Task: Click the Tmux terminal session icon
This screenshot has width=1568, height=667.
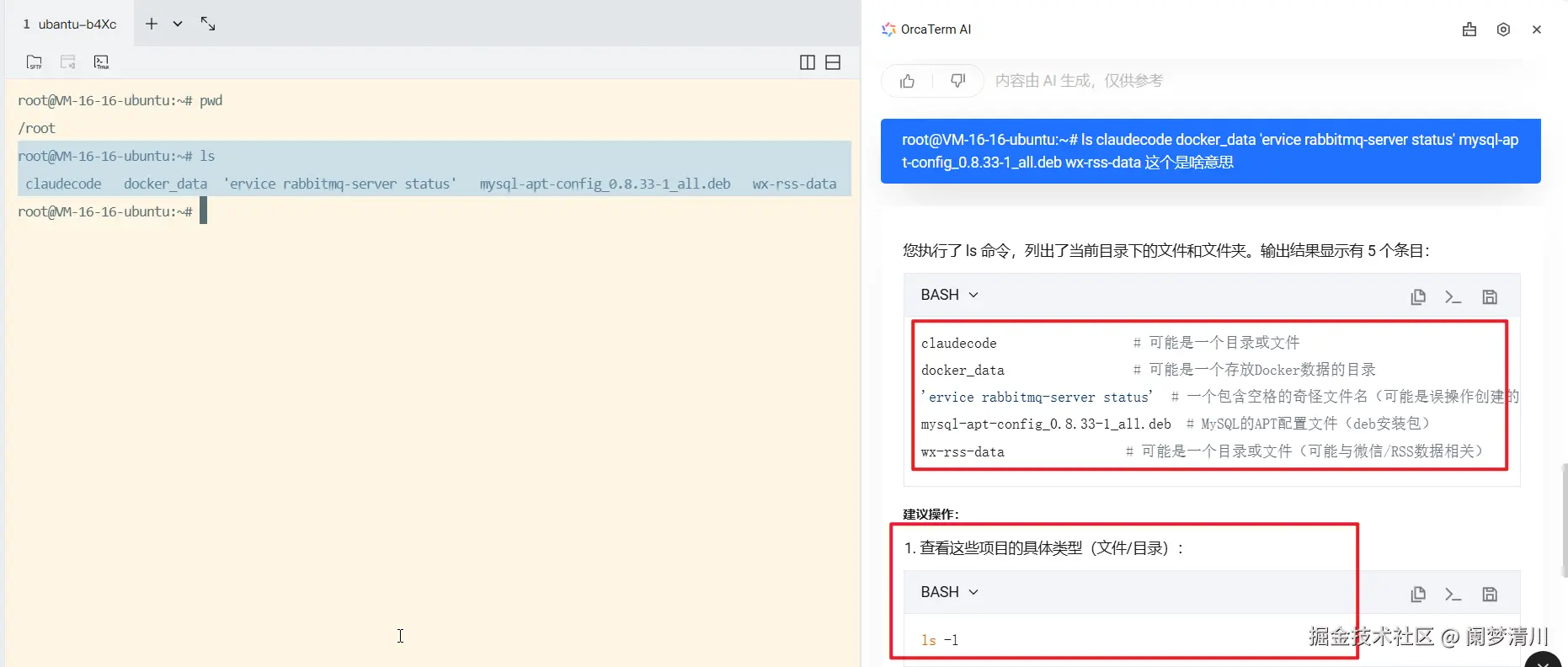Action: point(101,62)
